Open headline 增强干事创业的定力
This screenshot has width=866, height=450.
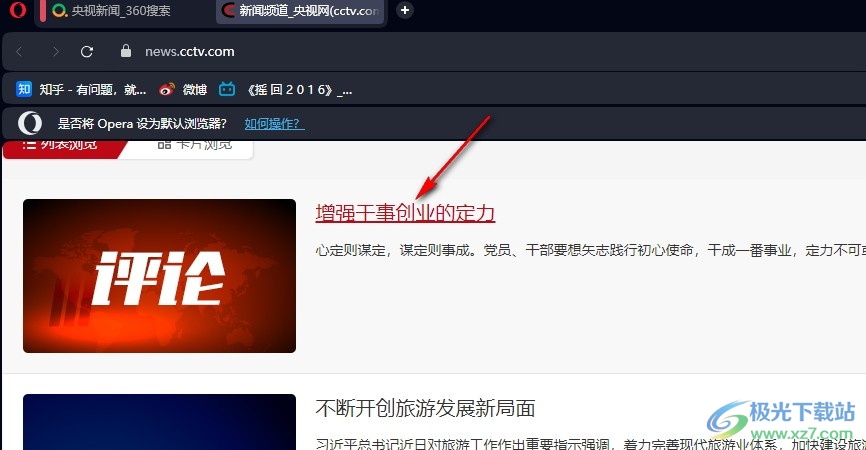(x=405, y=213)
